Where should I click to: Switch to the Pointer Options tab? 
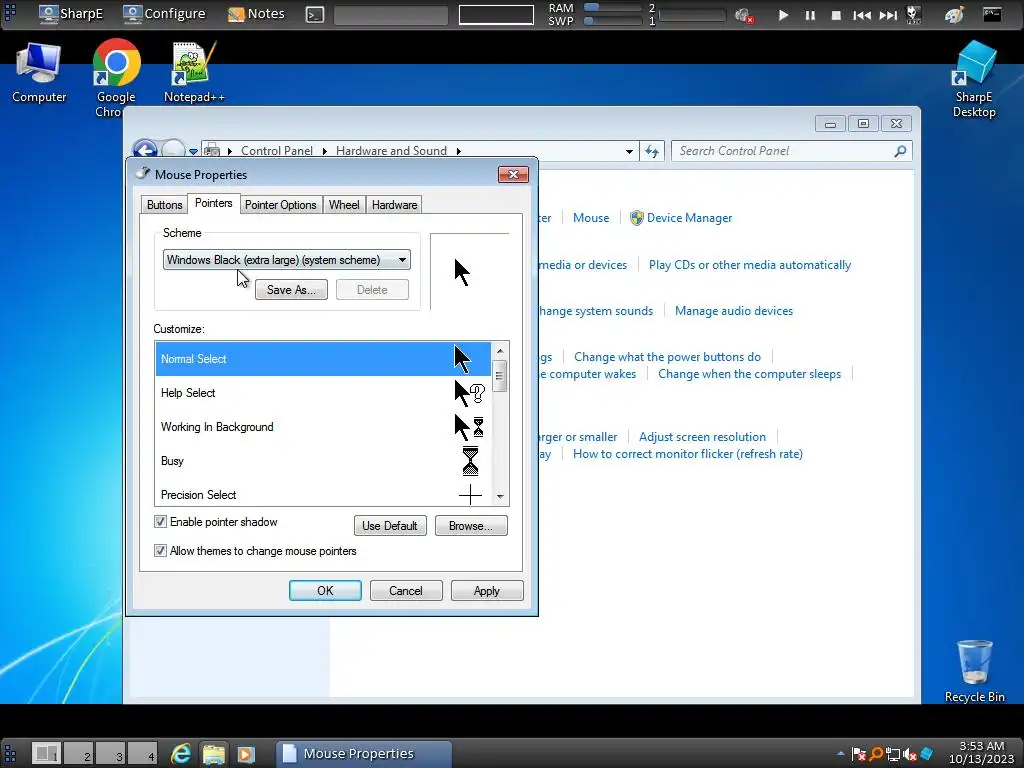pyautogui.click(x=280, y=204)
